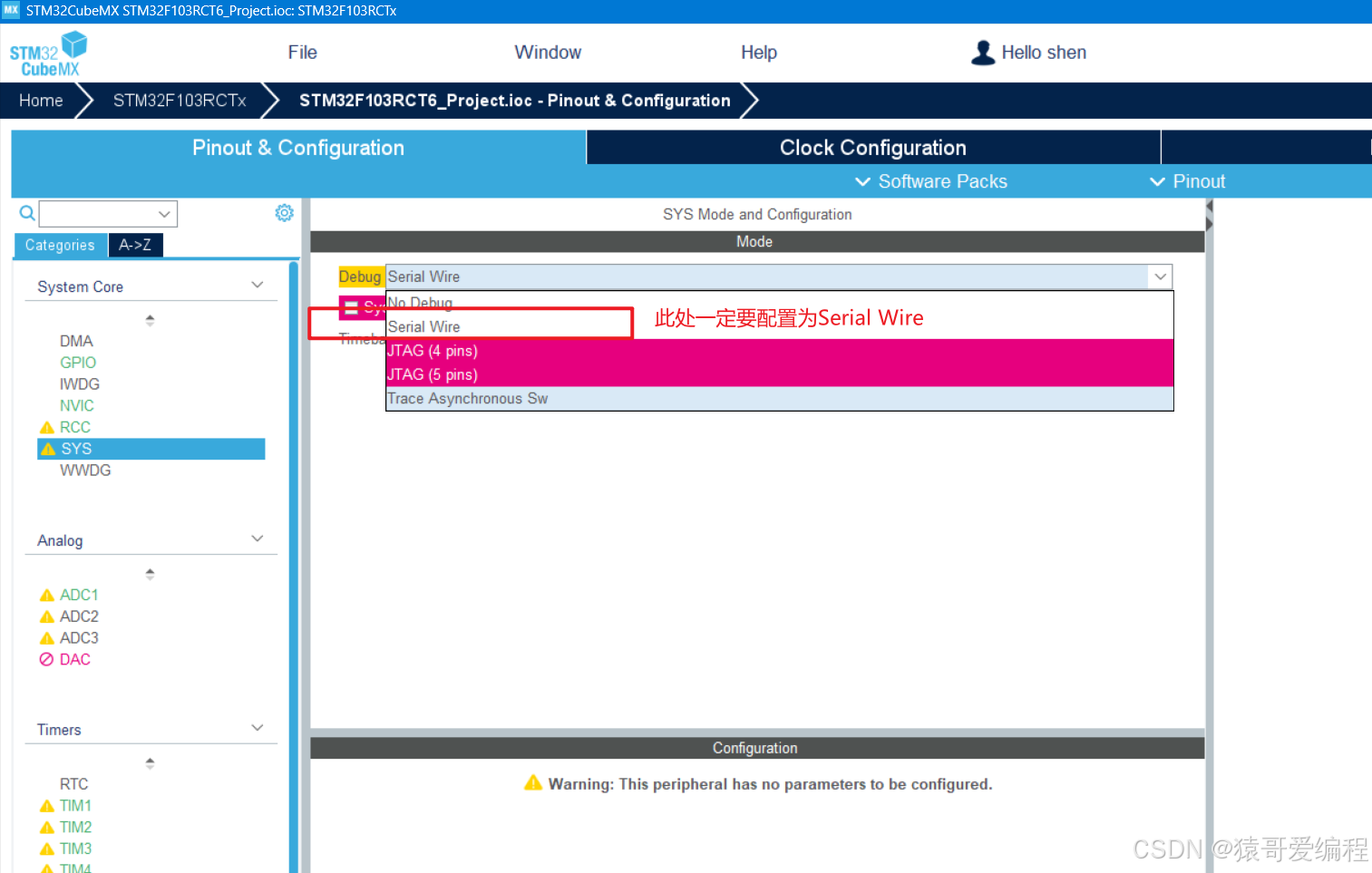Select IWDG in System Core

[80, 384]
